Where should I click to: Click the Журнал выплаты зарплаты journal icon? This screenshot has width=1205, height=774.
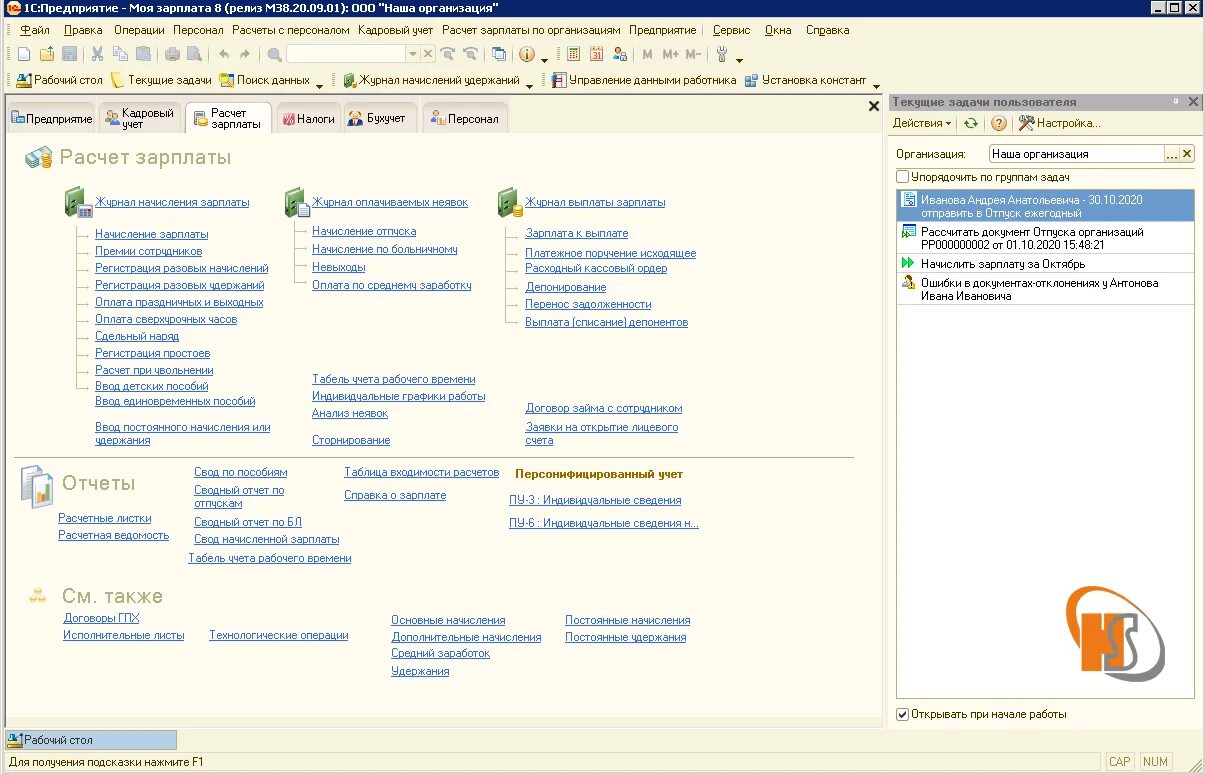click(x=511, y=202)
